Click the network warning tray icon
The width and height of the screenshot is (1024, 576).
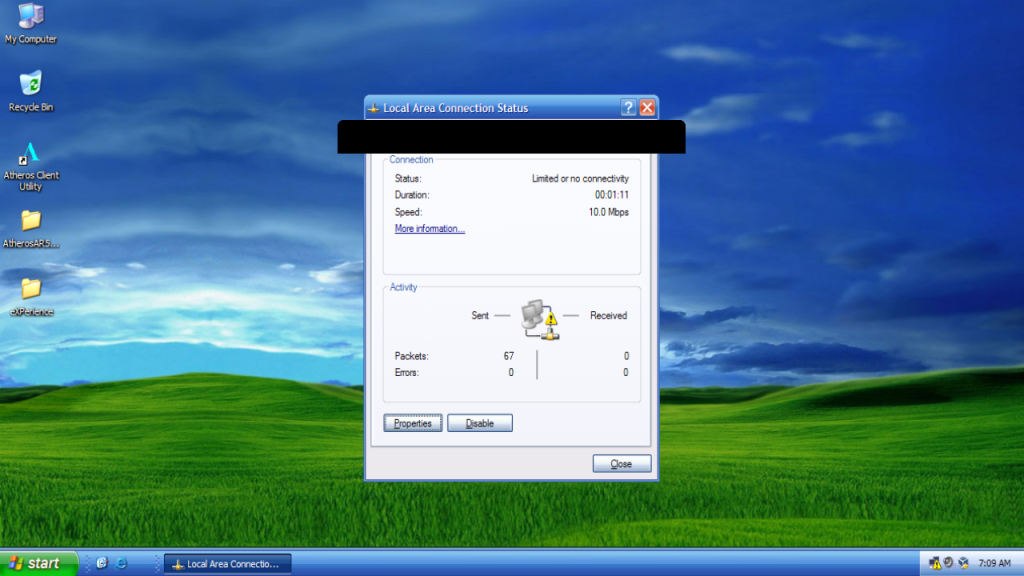tap(935, 563)
